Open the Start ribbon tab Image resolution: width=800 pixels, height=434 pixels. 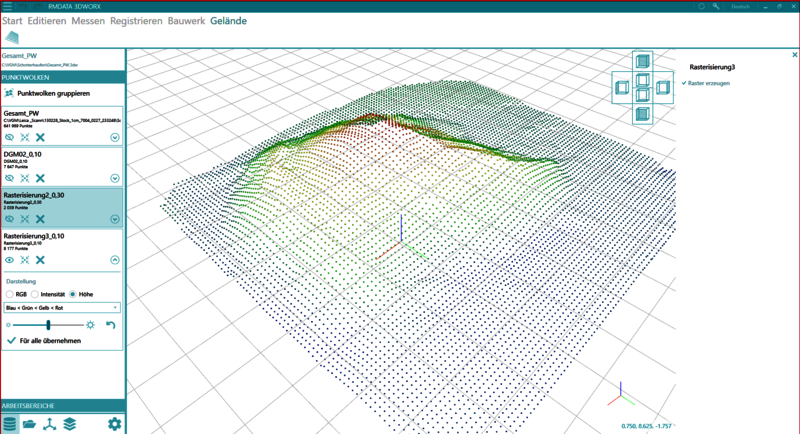click(12, 21)
